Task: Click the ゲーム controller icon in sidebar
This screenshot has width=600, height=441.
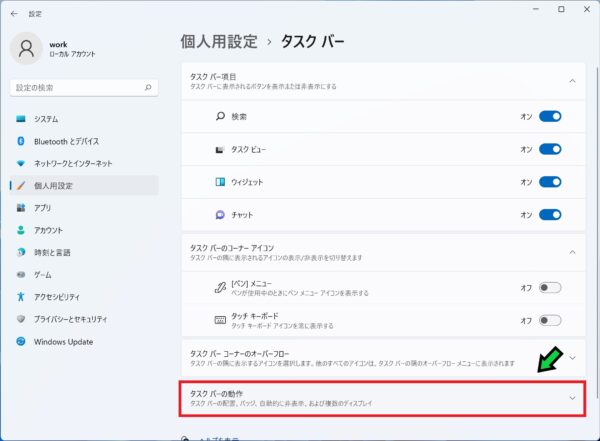Action: pyautogui.click(x=21, y=274)
